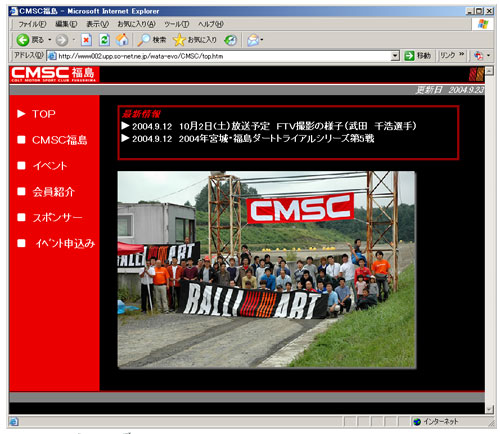Expand the address bar dropdown arrow
Screen dimensions: 500x434
pyautogui.click(x=395, y=56)
